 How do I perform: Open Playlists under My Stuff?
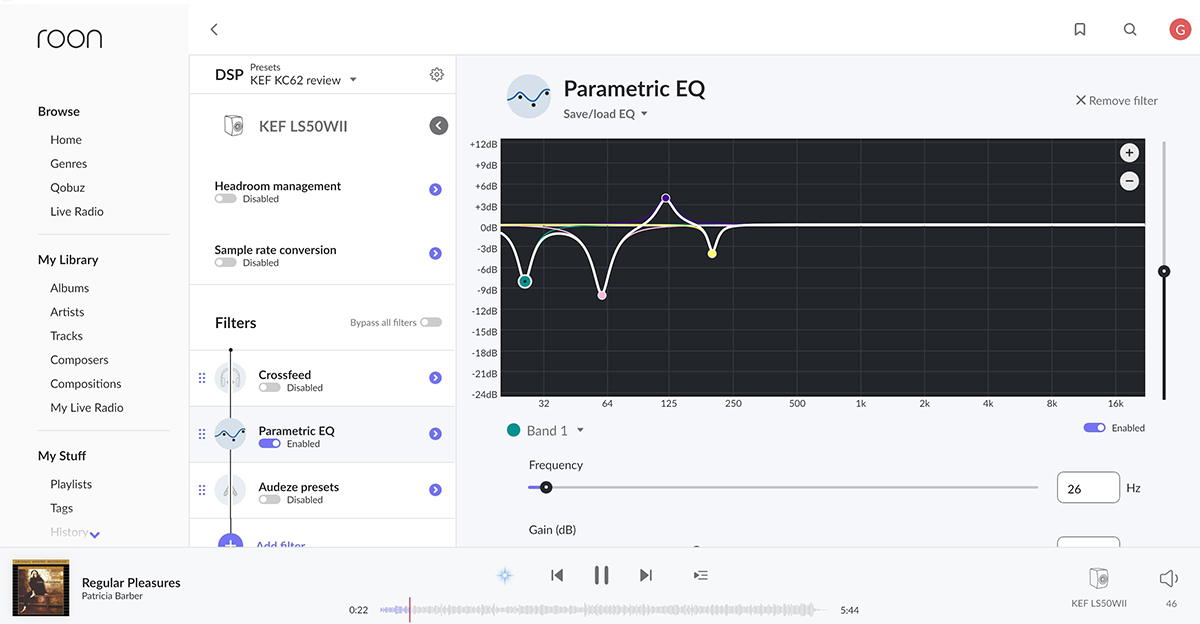[x=71, y=484]
